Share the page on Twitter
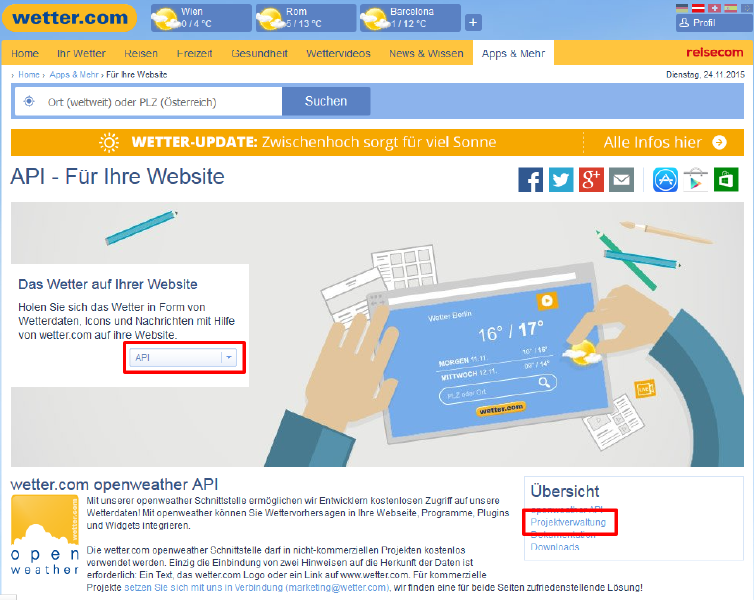 (561, 180)
